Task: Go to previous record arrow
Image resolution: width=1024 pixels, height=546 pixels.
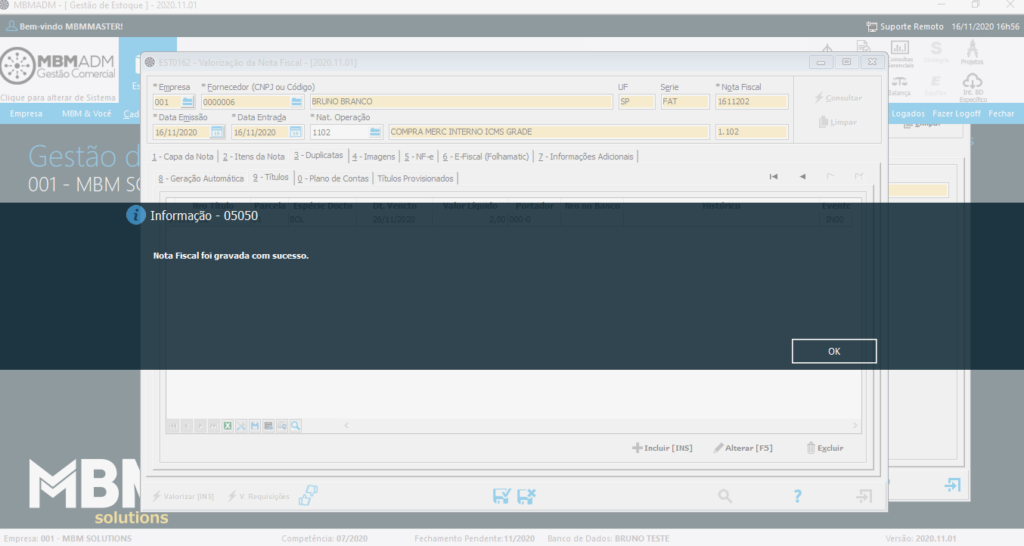Action: click(x=803, y=176)
